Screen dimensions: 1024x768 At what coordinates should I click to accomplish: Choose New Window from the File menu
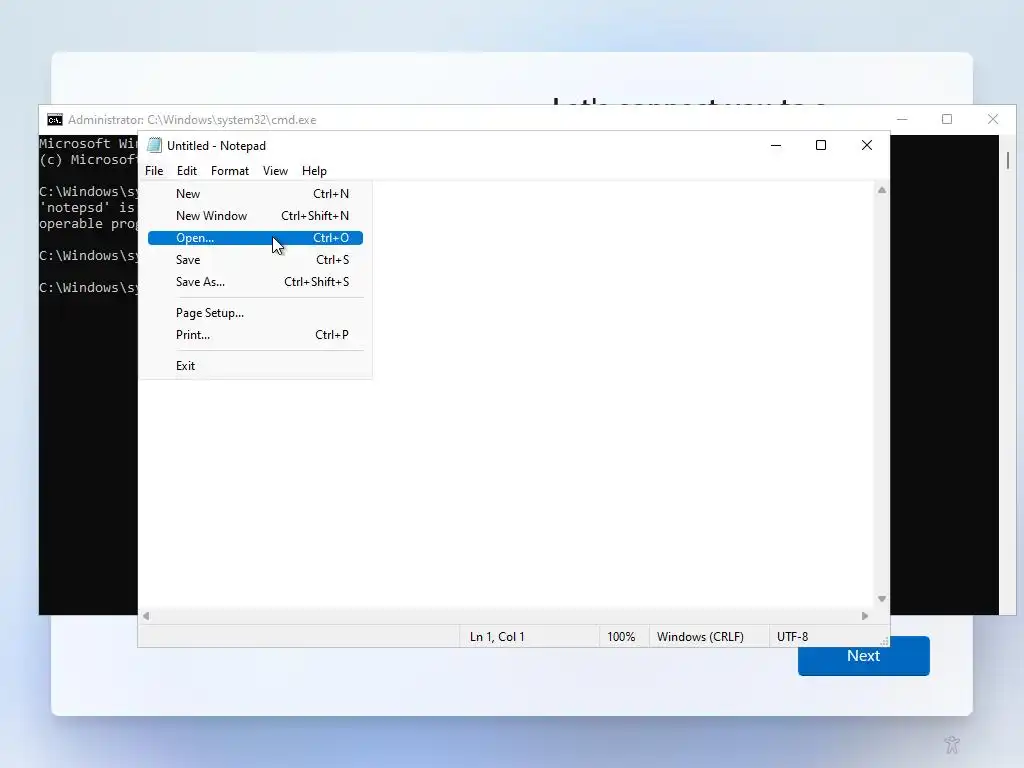255,216
